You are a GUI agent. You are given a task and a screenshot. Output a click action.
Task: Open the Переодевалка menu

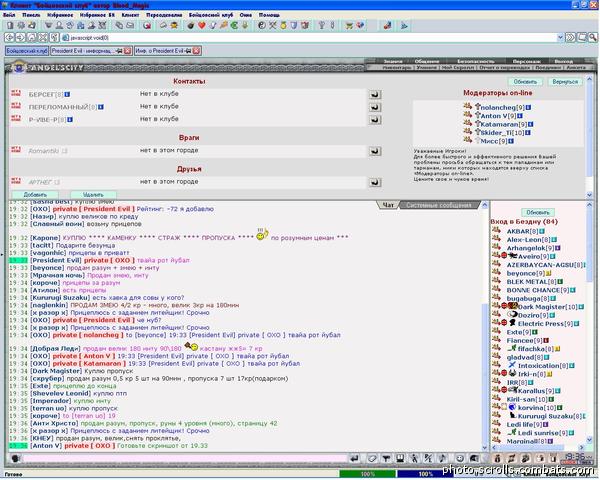click(x=164, y=15)
